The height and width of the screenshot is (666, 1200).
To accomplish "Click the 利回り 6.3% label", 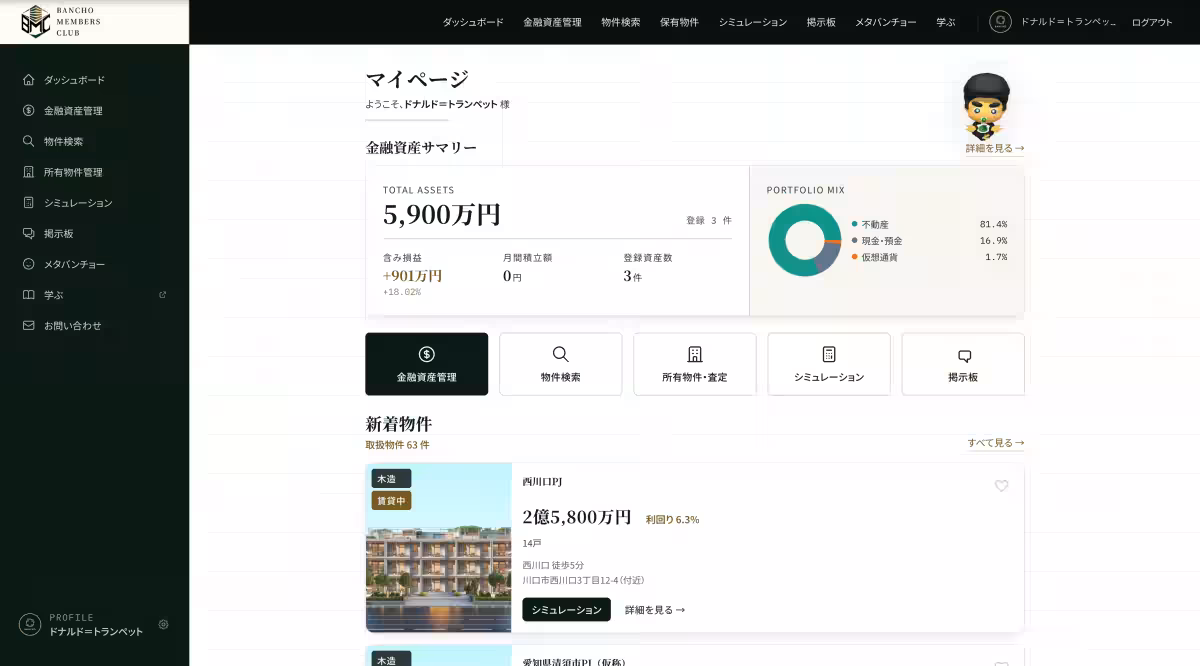I will tap(672, 520).
